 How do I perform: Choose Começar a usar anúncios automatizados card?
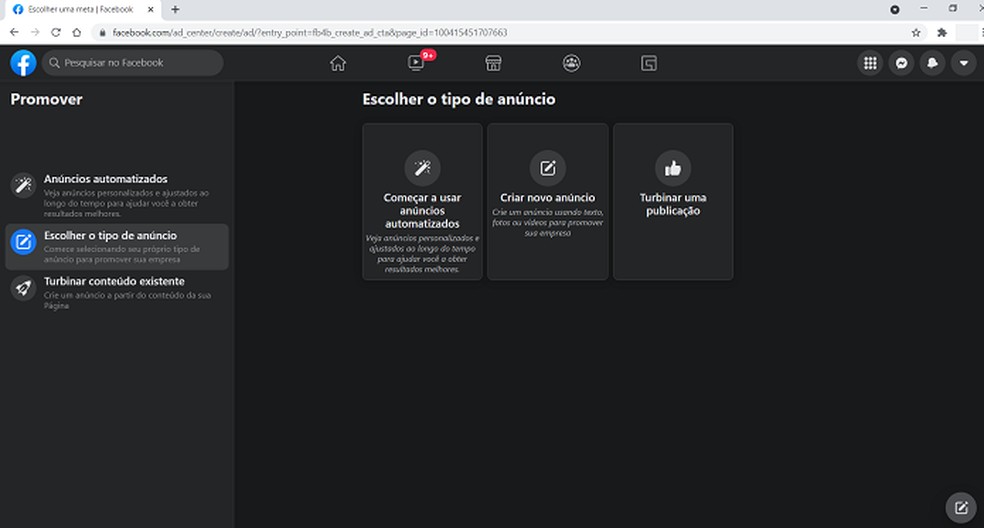point(422,202)
